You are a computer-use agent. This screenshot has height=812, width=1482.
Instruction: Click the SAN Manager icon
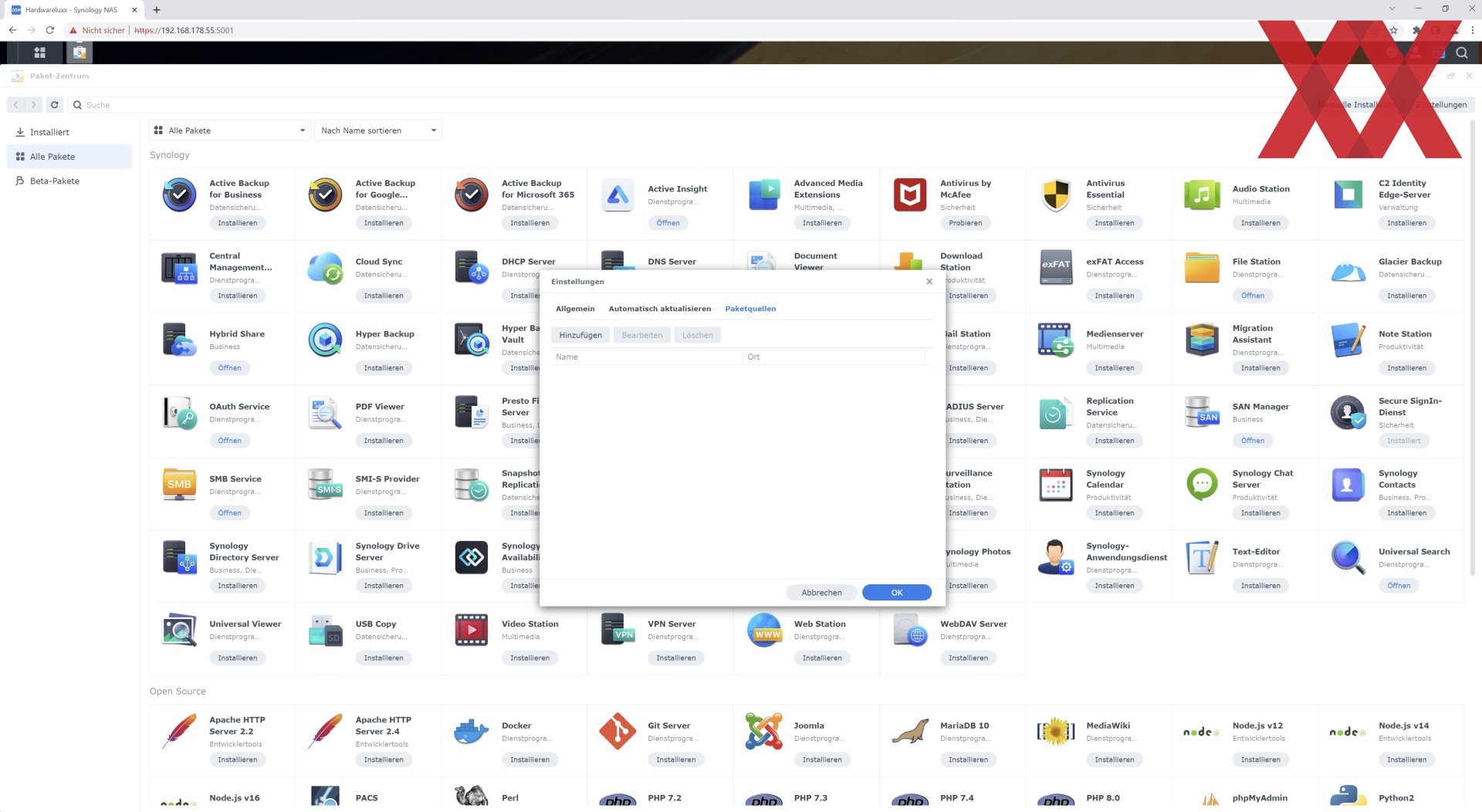pos(1202,413)
